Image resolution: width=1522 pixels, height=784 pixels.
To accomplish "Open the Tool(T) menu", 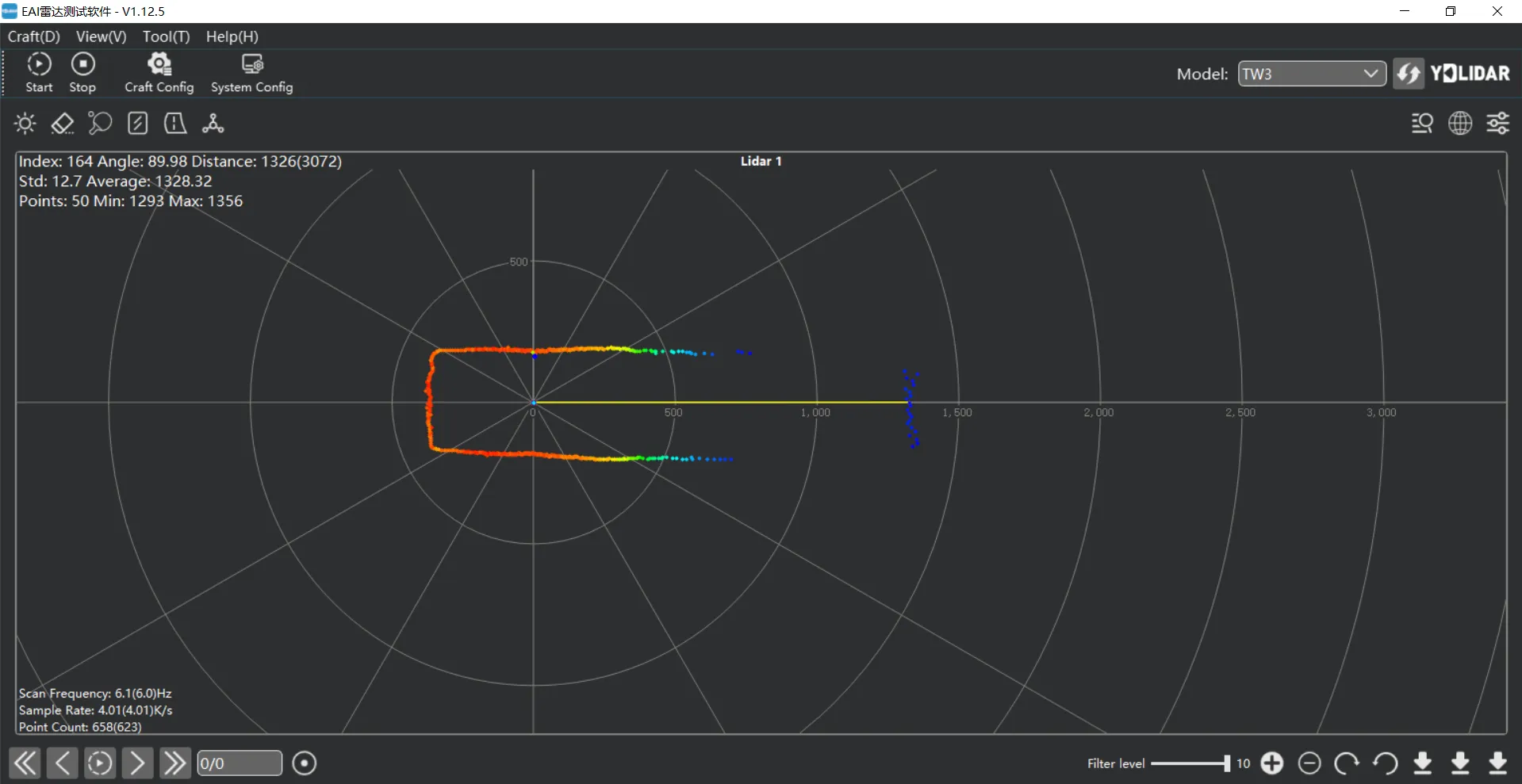I will (167, 36).
